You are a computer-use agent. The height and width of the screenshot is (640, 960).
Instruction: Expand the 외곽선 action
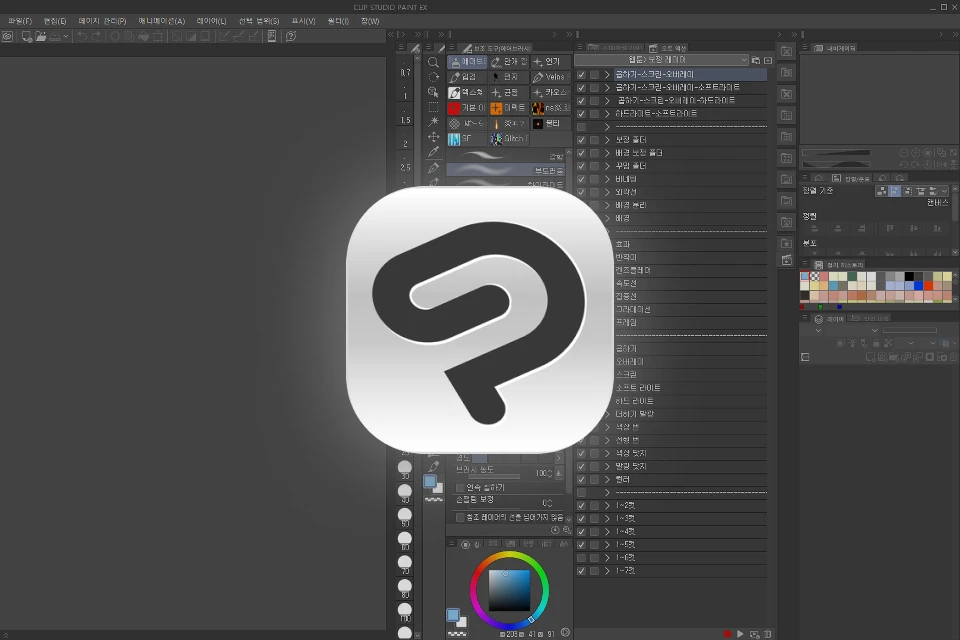pyautogui.click(x=607, y=192)
